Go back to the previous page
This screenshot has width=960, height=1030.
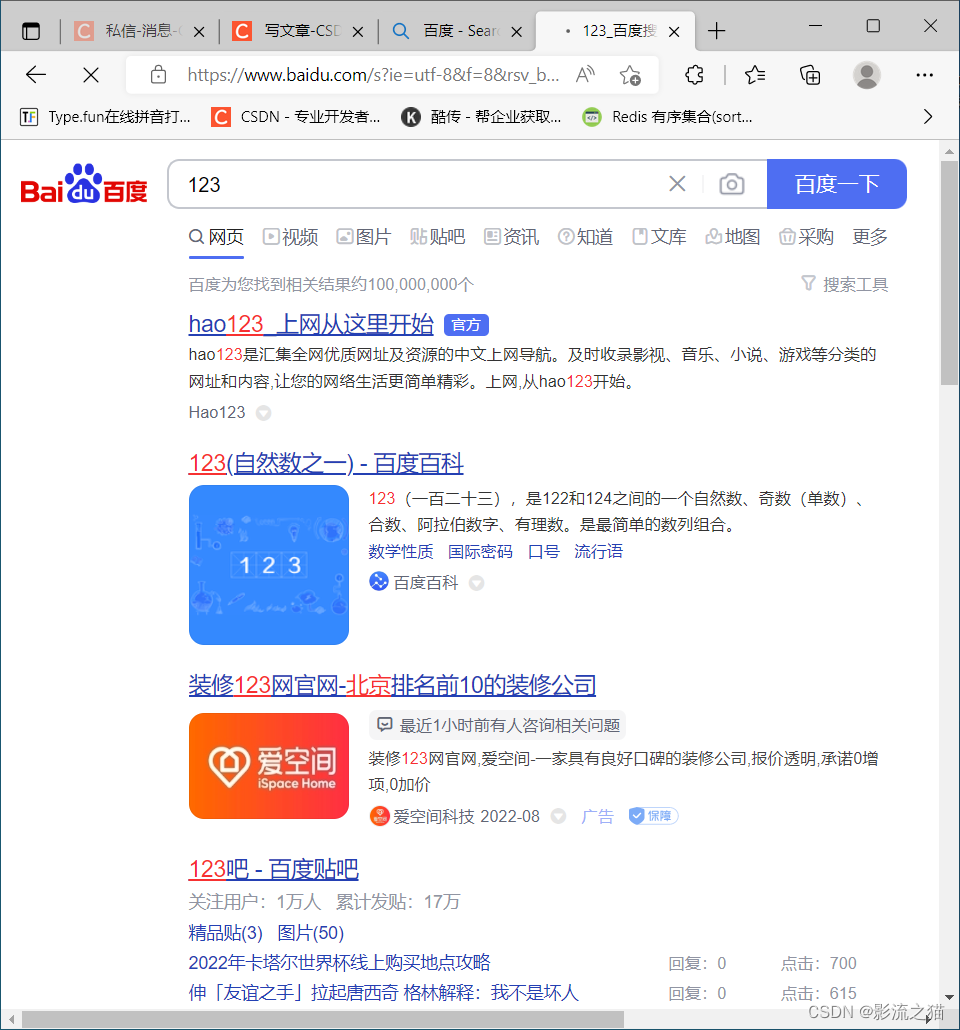click(x=35, y=75)
